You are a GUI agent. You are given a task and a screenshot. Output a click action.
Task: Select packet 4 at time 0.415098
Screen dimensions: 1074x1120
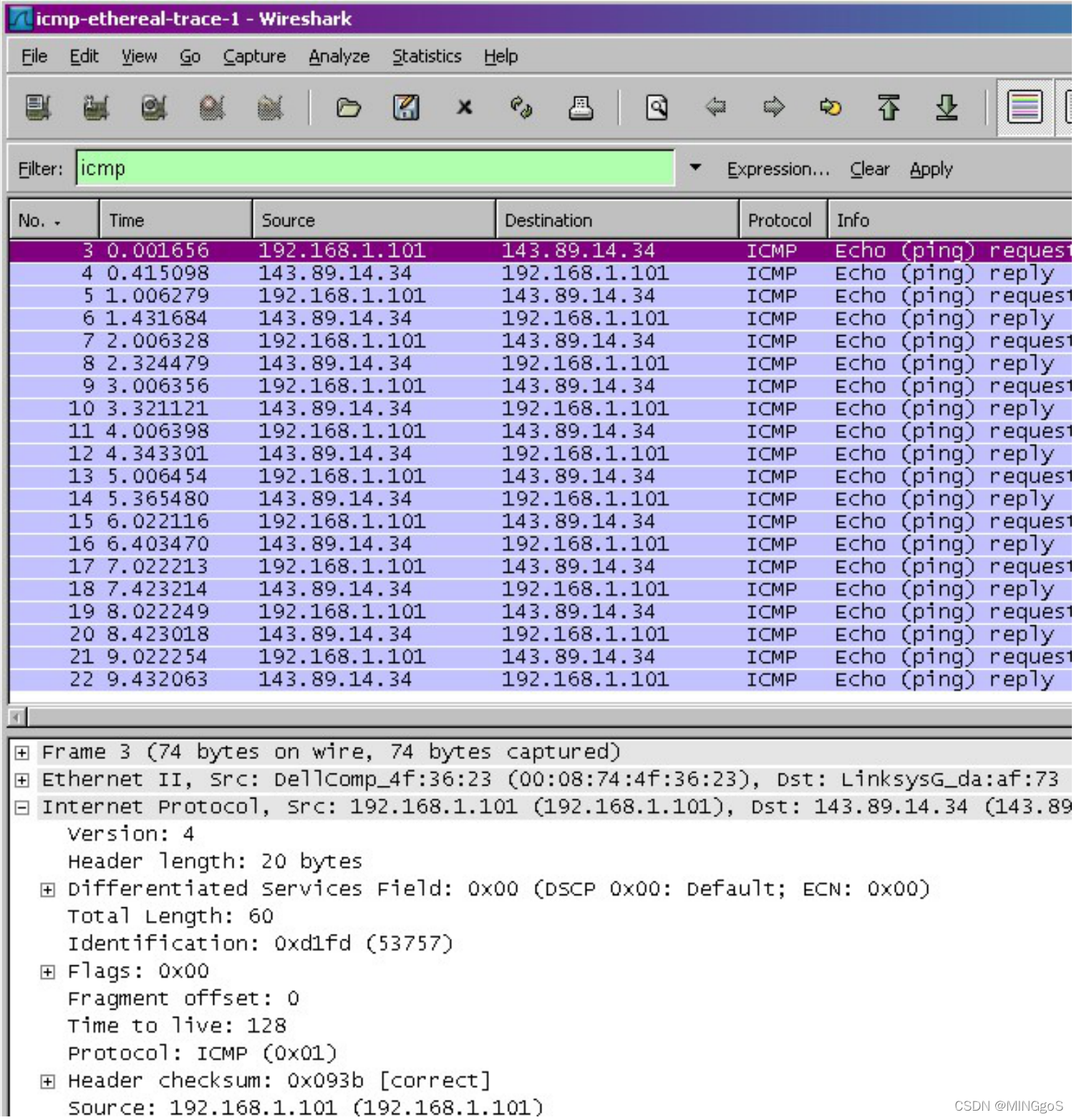541,274
